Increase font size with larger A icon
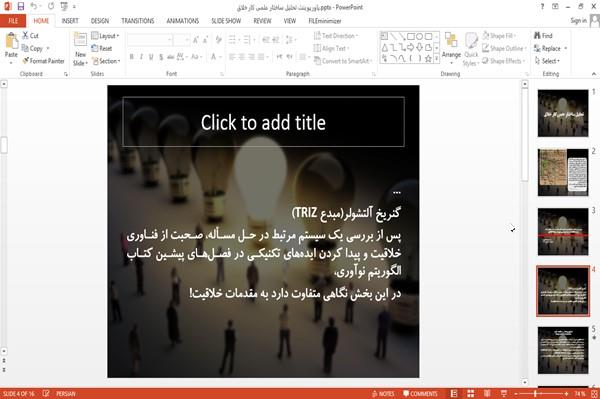Viewport: 600px width, 399px height. (x=196, y=40)
